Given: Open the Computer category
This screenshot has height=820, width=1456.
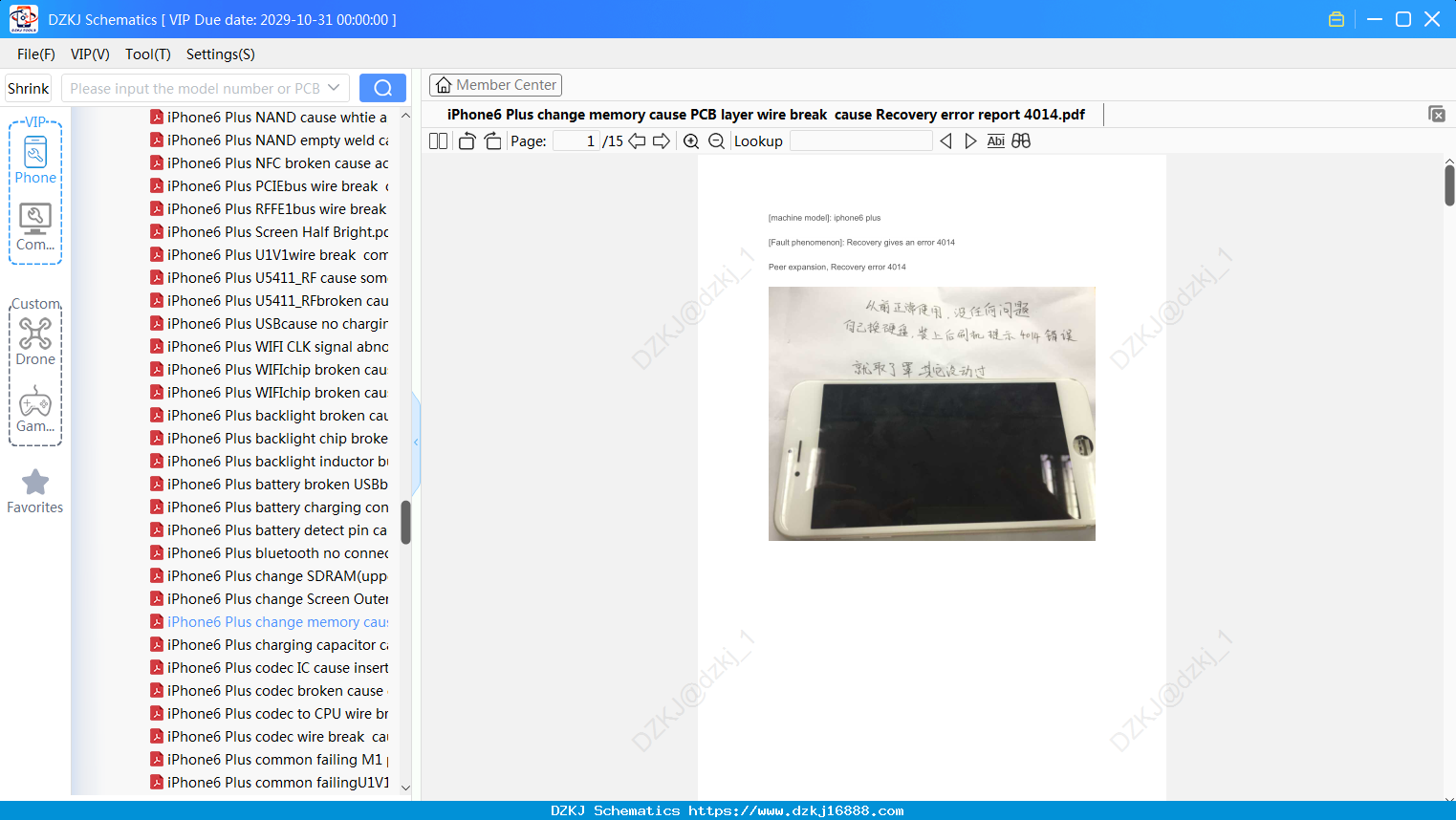Looking at the screenshot, I should pos(35,227).
